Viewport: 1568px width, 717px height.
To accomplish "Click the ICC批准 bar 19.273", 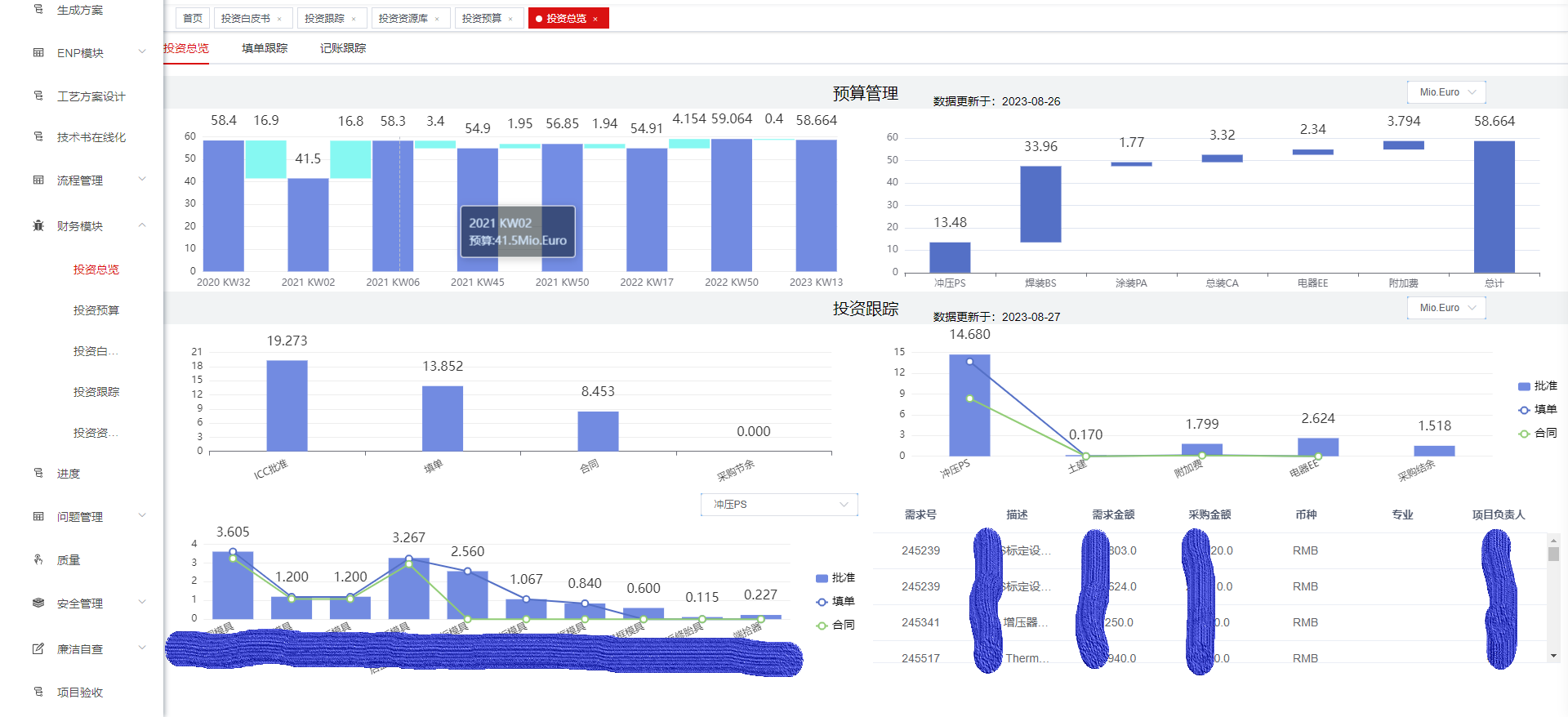I will (x=287, y=405).
